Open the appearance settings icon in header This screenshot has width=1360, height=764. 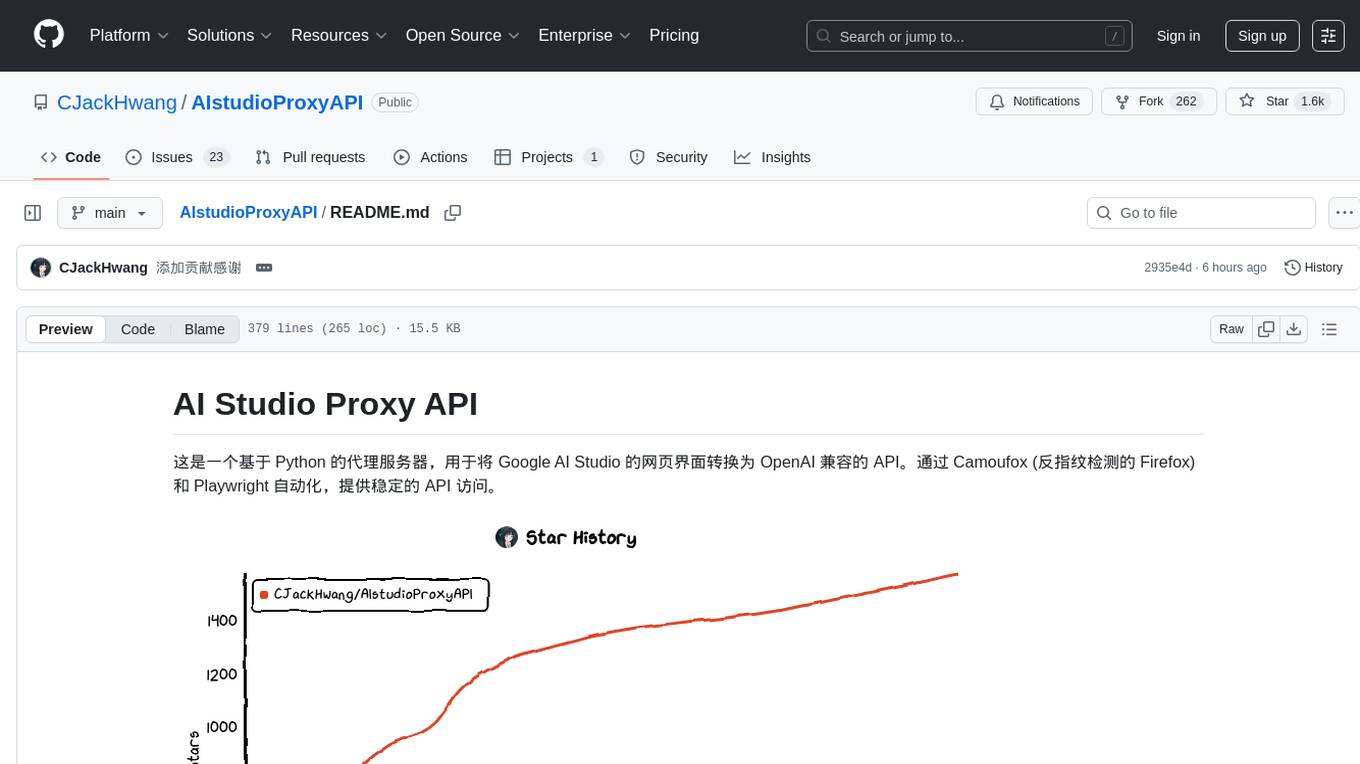[1328, 36]
